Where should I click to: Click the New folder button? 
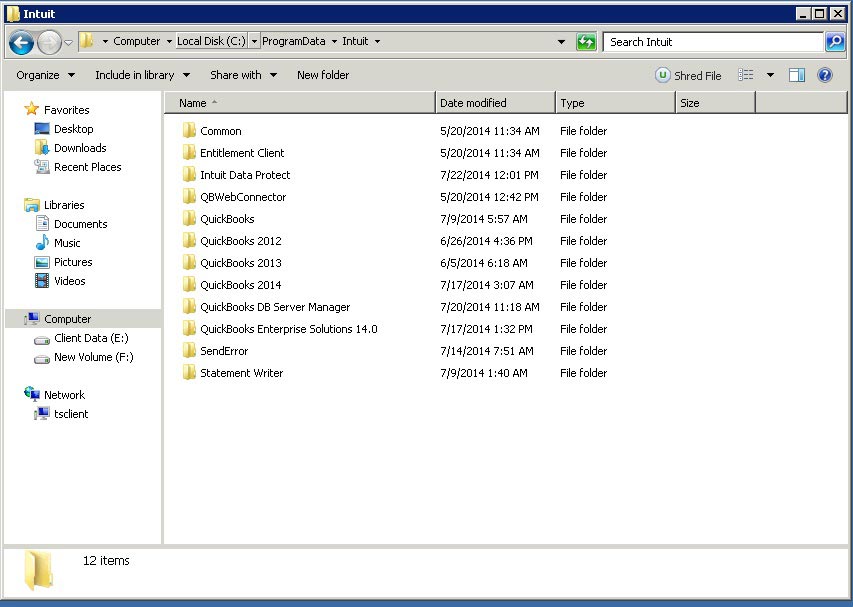(x=323, y=75)
